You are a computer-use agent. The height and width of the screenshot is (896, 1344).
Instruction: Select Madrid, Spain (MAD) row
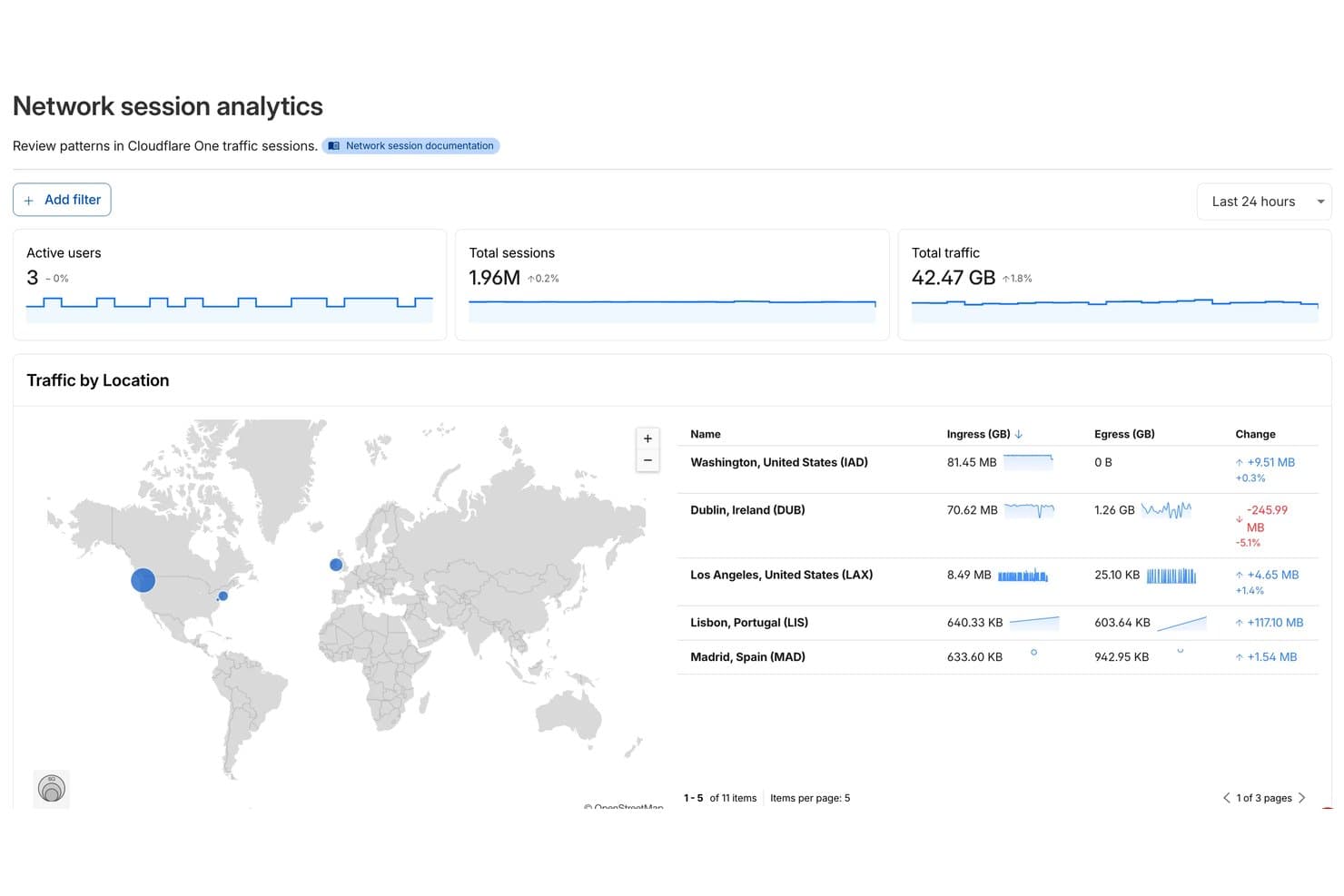point(997,657)
